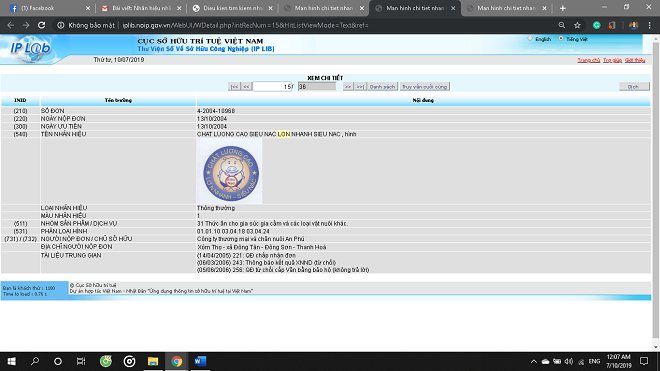Open Chrome's three-dot menu

click(x=649, y=25)
